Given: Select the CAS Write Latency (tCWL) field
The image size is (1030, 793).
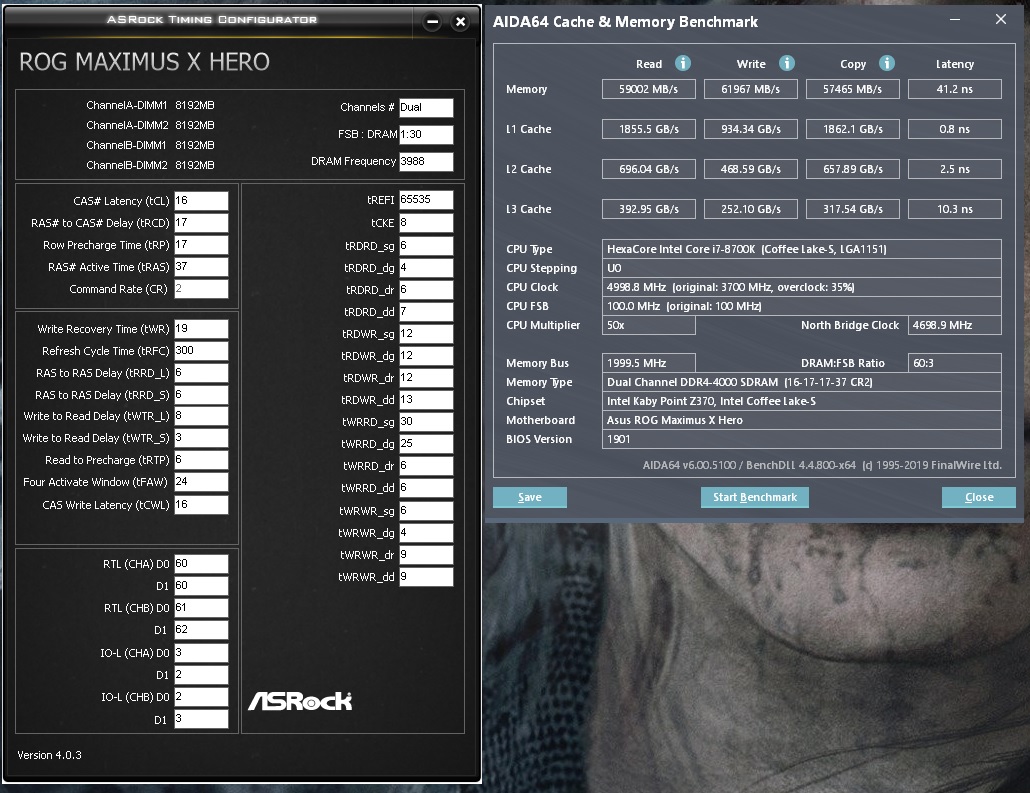Looking at the screenshot, I should point(201,505).
